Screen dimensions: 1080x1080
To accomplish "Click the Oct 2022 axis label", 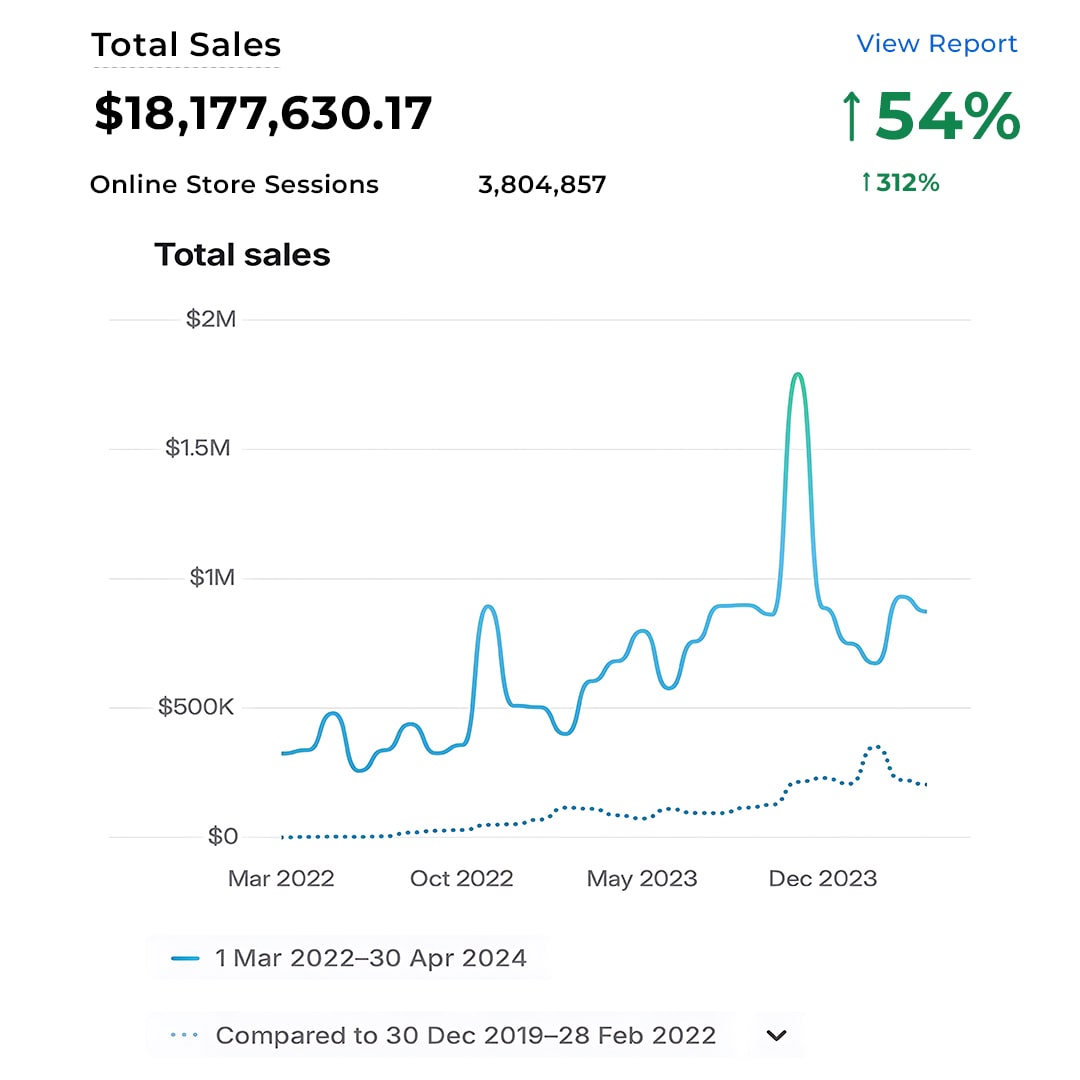I will [x=462, y=879].
